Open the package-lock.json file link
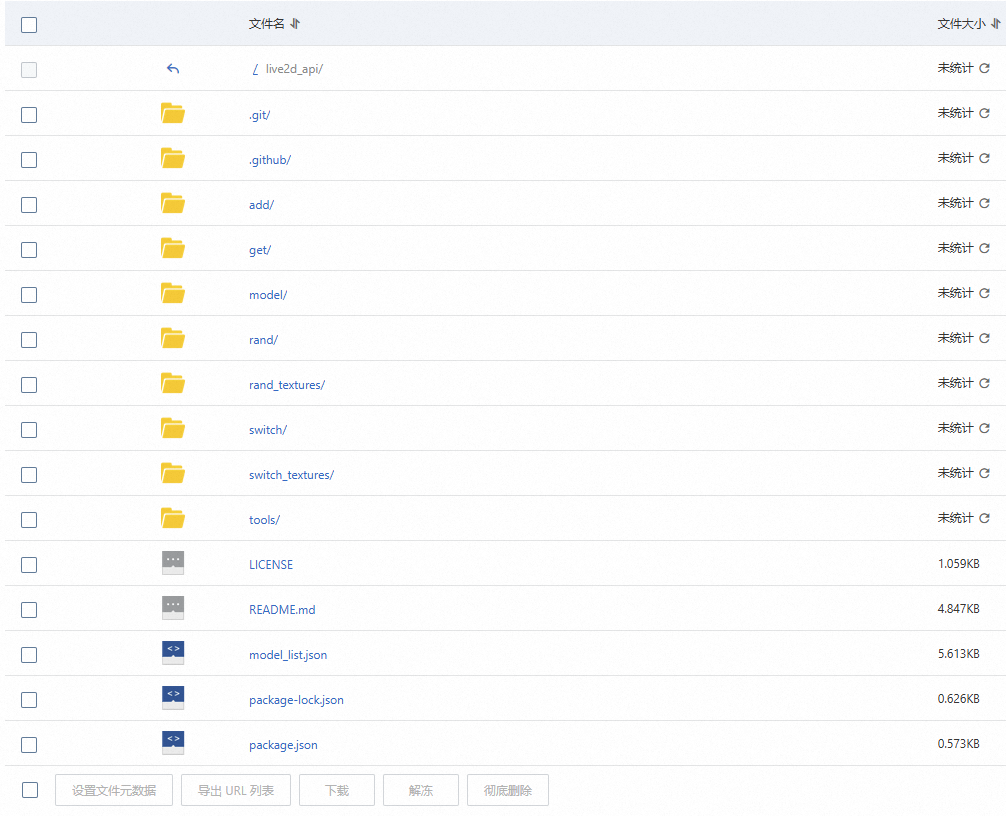This screenshot has width=1006, height=816. pyautogui.click(x=296, y=700)
